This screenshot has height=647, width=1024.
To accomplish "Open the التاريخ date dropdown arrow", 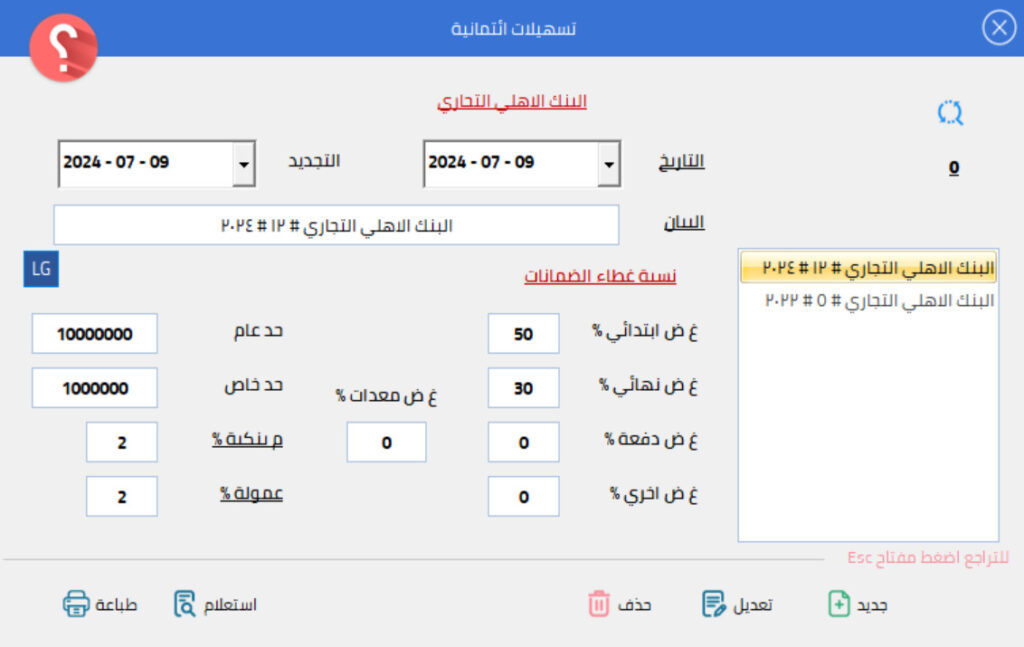I will click(608, 164).
